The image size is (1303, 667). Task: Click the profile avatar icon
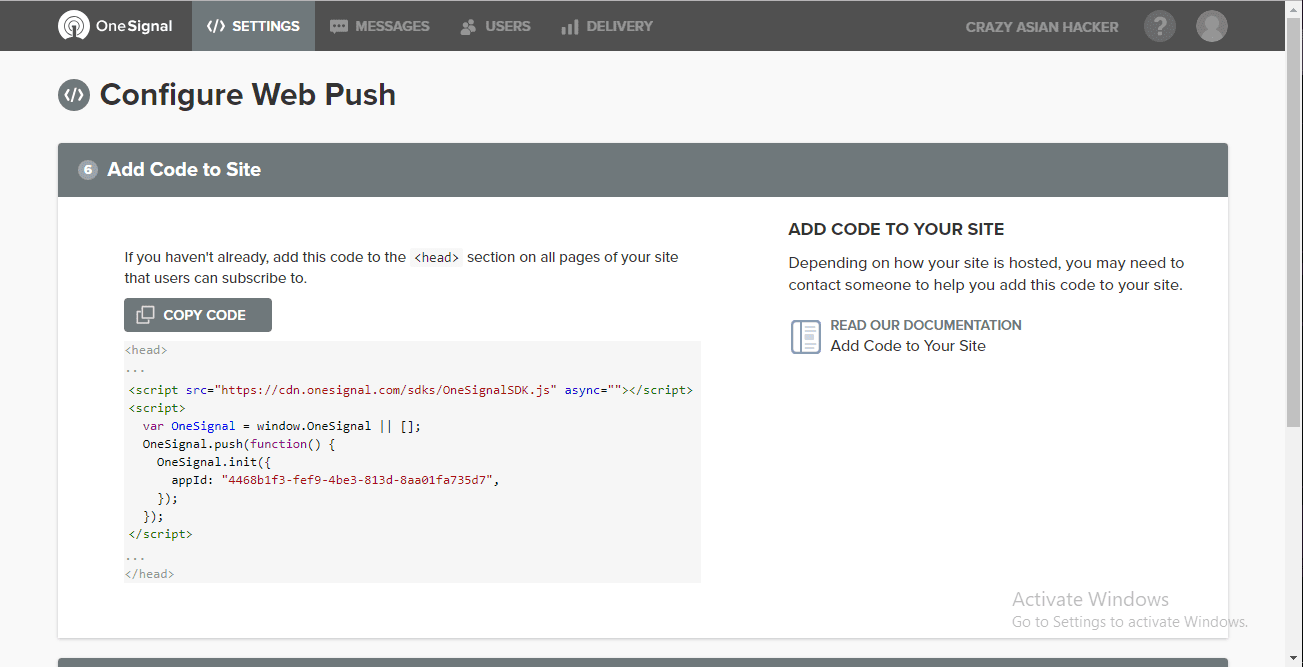[x=1211, y=25]
